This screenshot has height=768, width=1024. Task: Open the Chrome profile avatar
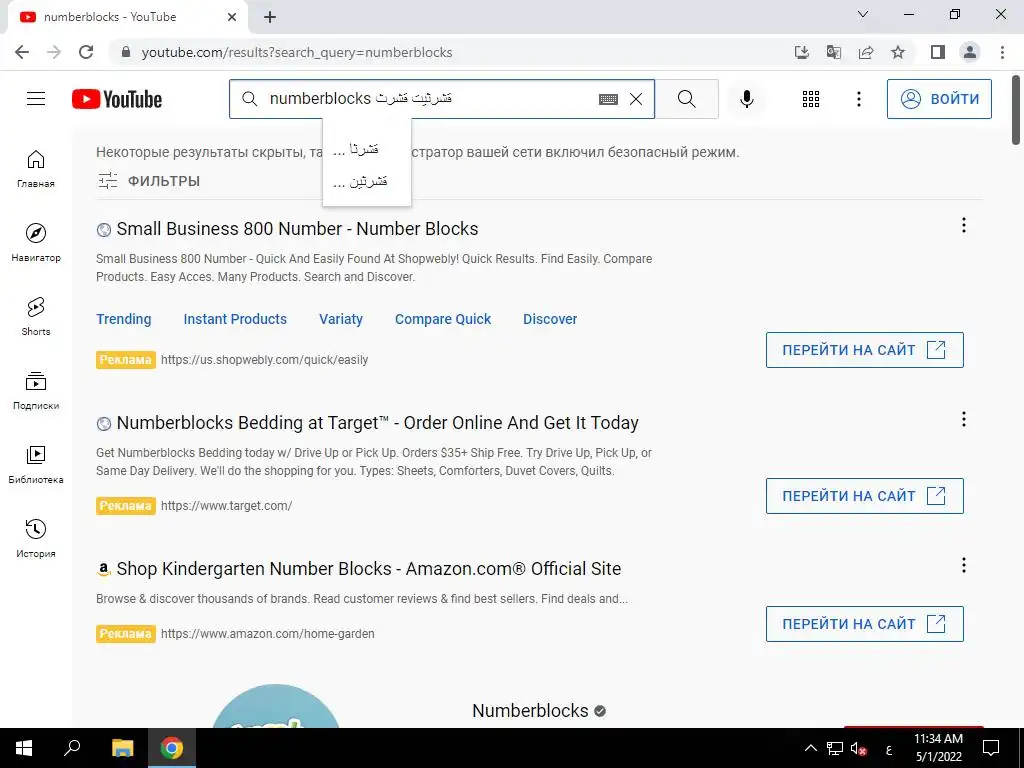pyautogui.click(x=970, y=52)
